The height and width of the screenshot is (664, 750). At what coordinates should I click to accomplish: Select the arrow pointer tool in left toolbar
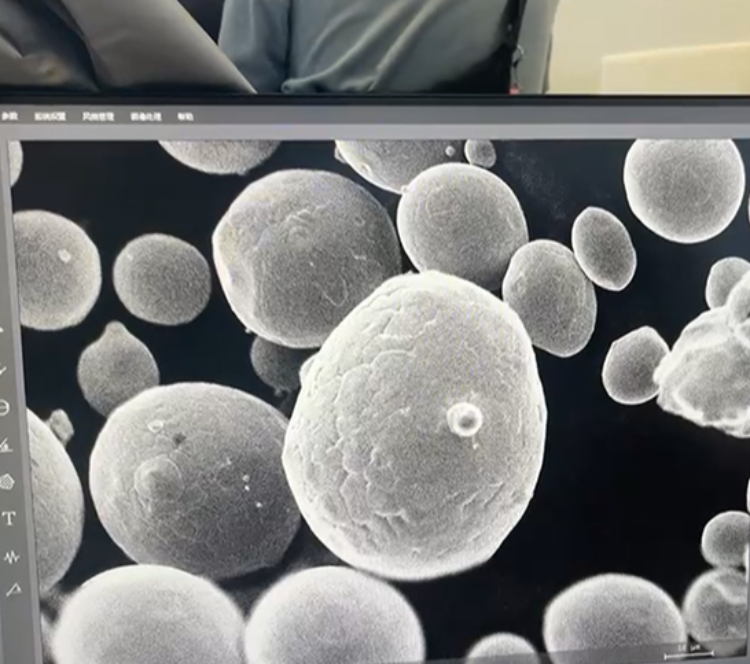pyautogui.click(x=1, y=331)
